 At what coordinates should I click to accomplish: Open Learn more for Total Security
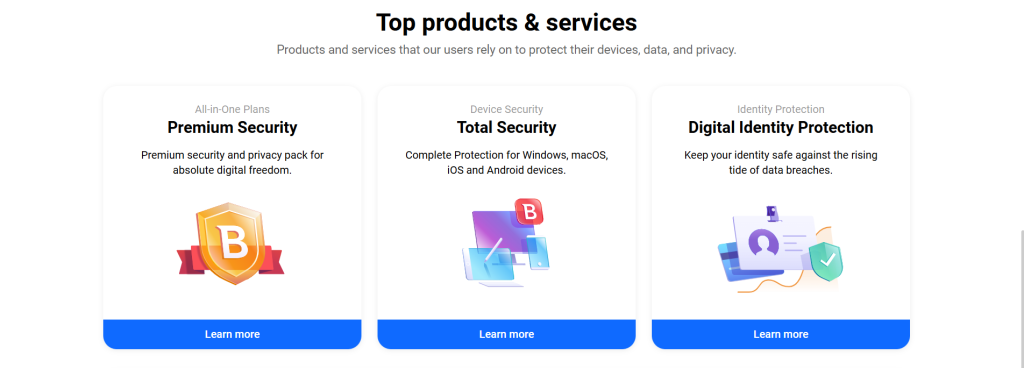click(507, 334)
